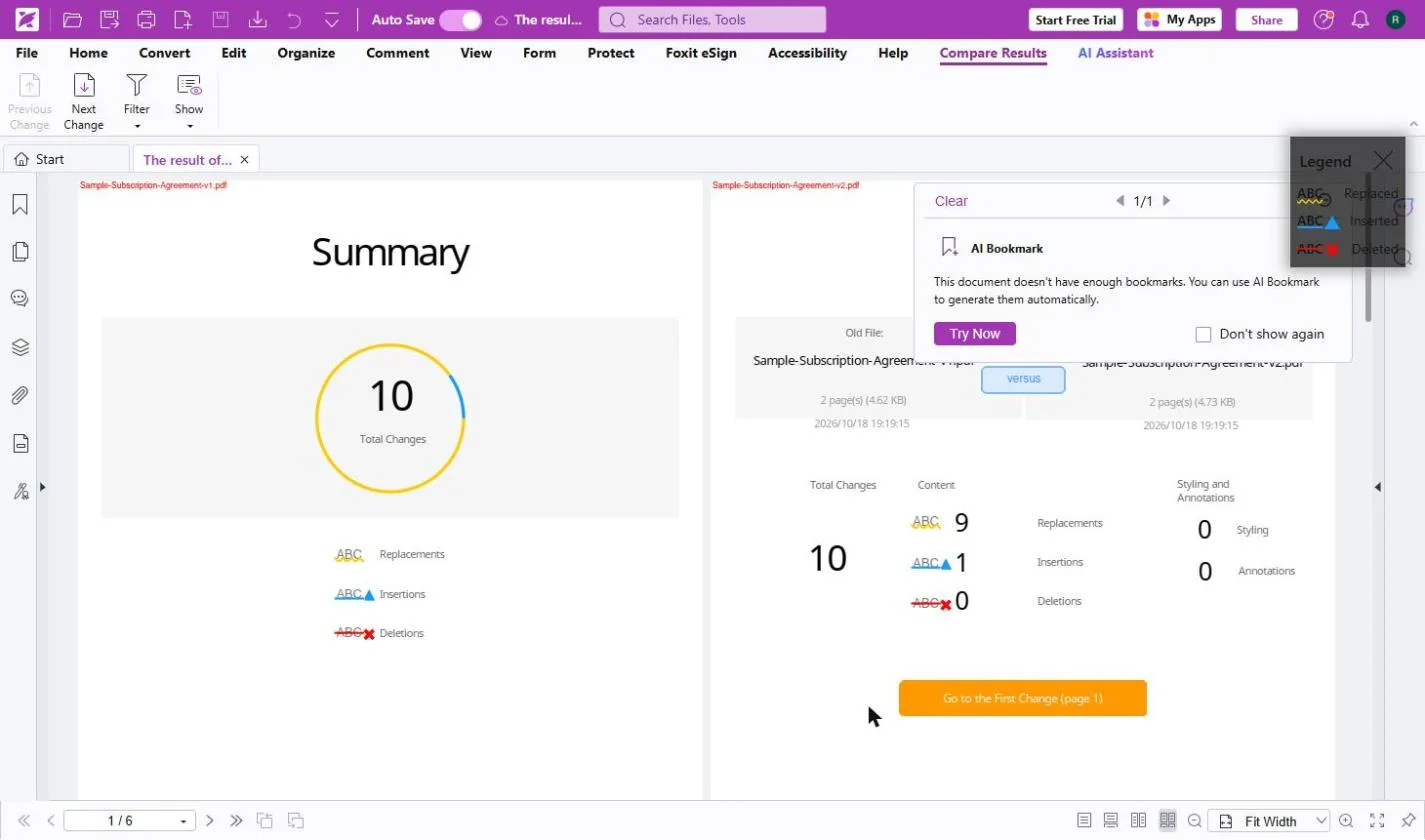Screen dimensions: 1425x840
Task: Click the Clear link in the notification
Action: [951, 201]
